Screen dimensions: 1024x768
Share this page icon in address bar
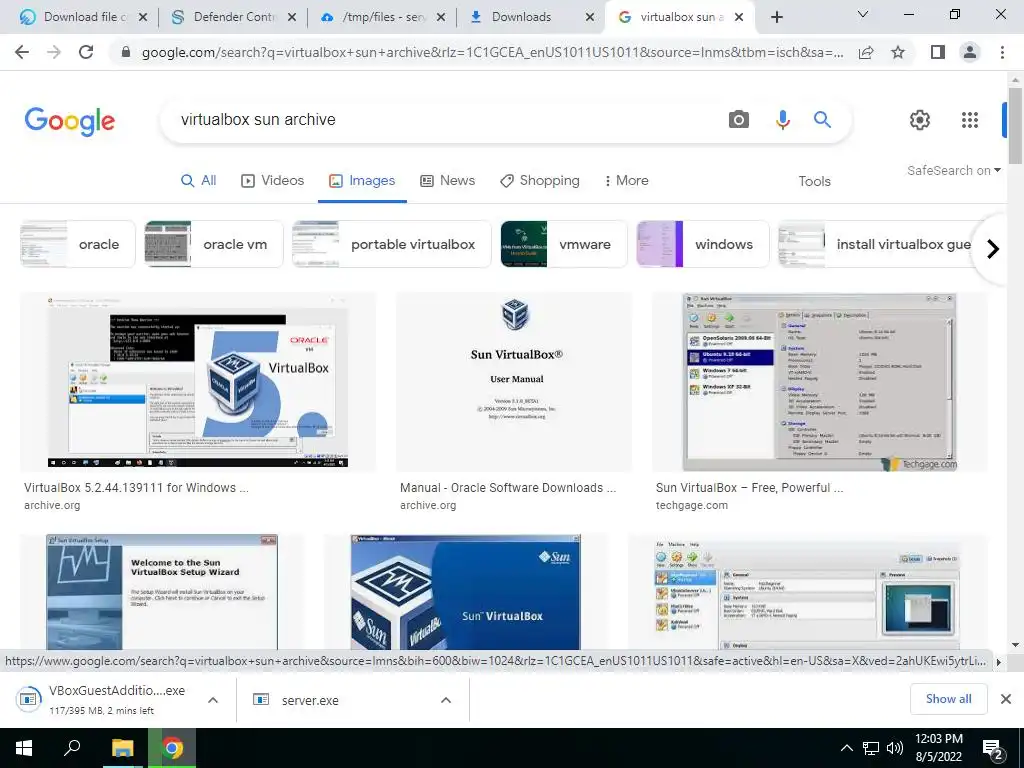pyautogui.click(x=866, y=52)
